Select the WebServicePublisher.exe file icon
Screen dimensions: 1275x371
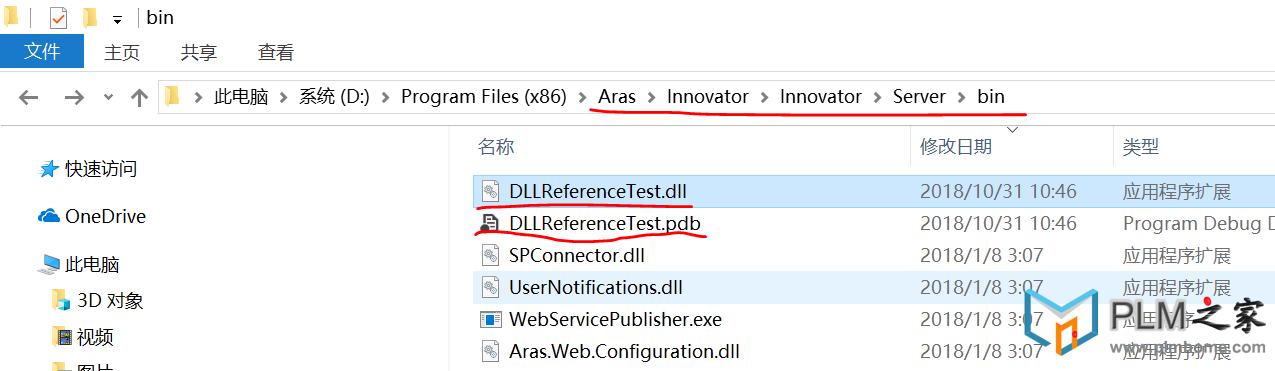tap(490, 320)
